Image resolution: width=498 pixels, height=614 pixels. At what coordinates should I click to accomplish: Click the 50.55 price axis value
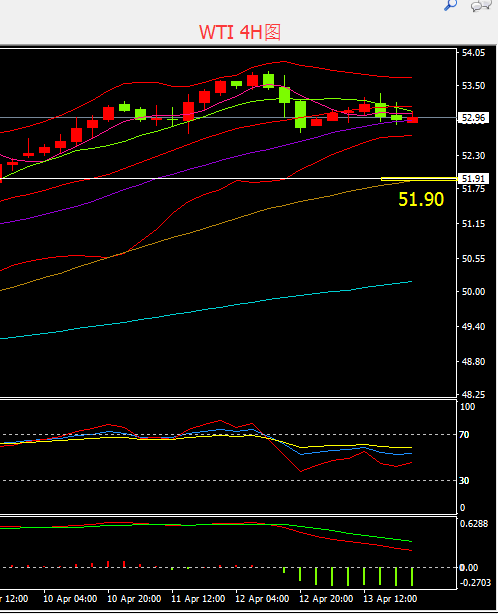pyautogui.click(x=473, y=259)
